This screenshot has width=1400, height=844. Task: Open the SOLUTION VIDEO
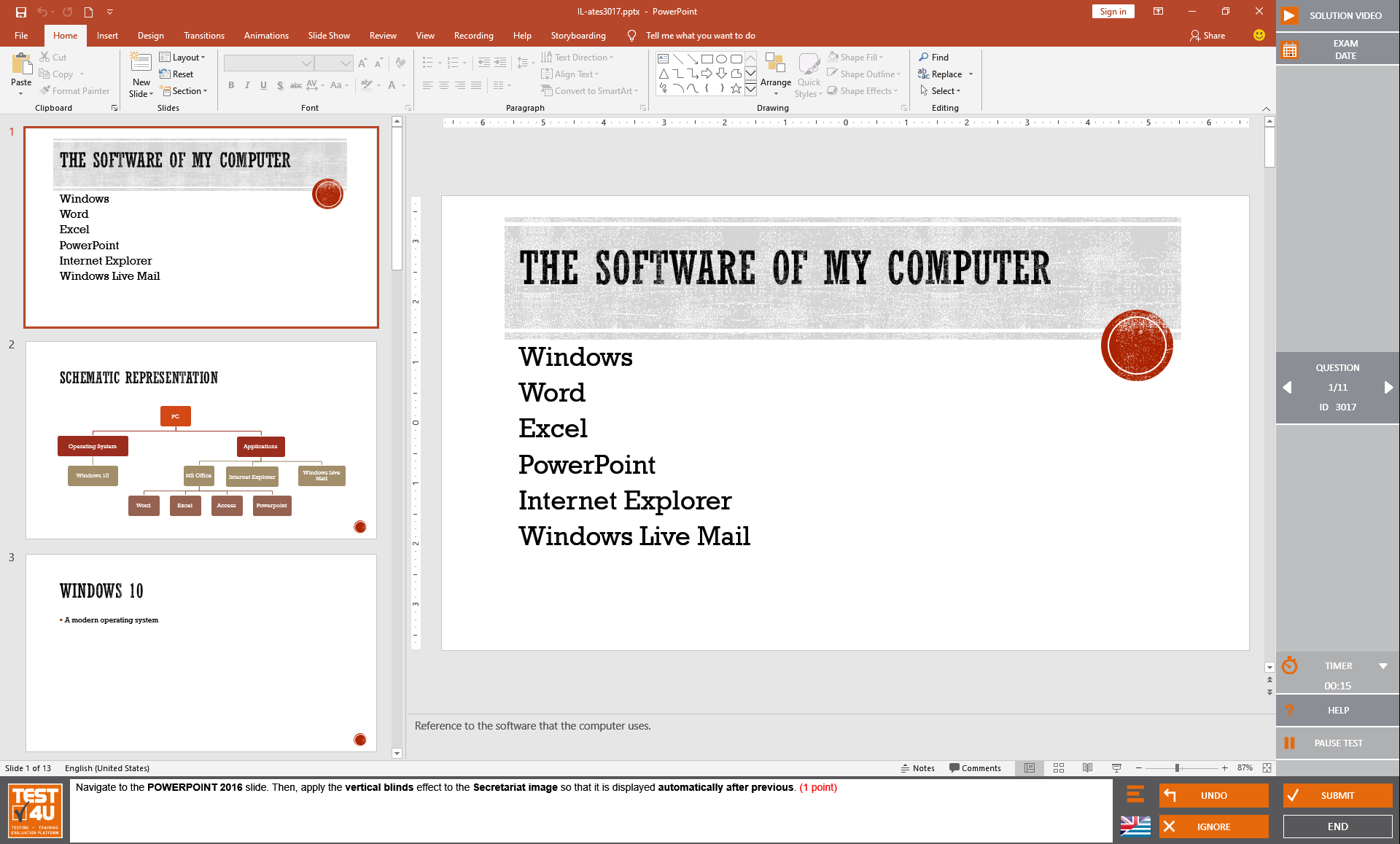click(1337, 15)
